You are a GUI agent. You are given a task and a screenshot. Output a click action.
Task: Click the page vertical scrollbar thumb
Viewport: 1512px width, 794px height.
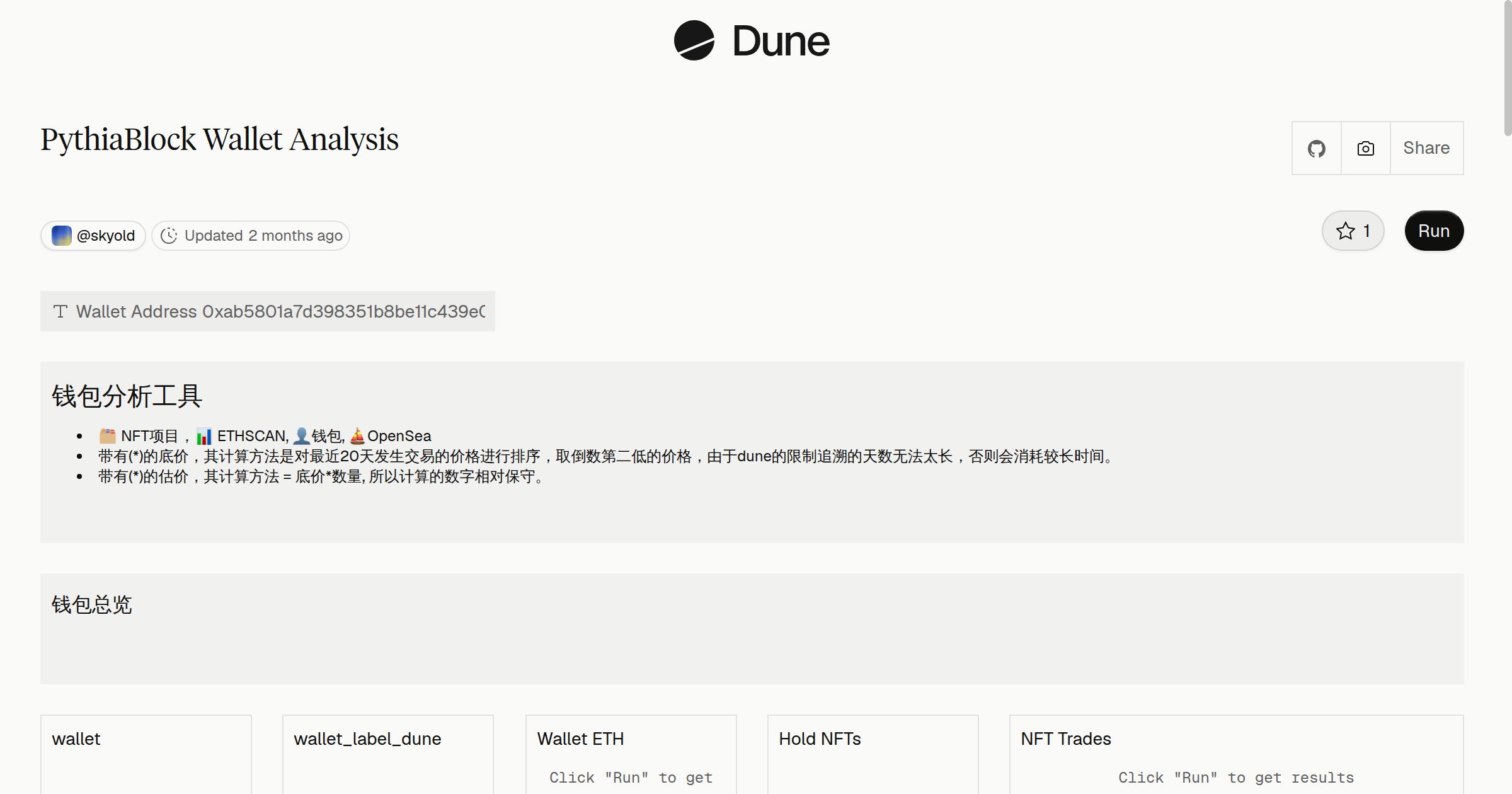[x=1507, y=68]
